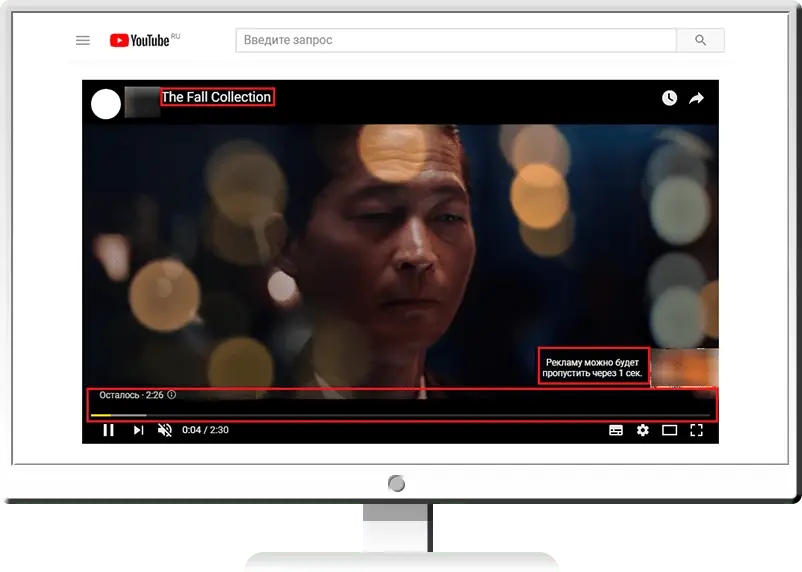Toggle subtitles in the player

616,430
